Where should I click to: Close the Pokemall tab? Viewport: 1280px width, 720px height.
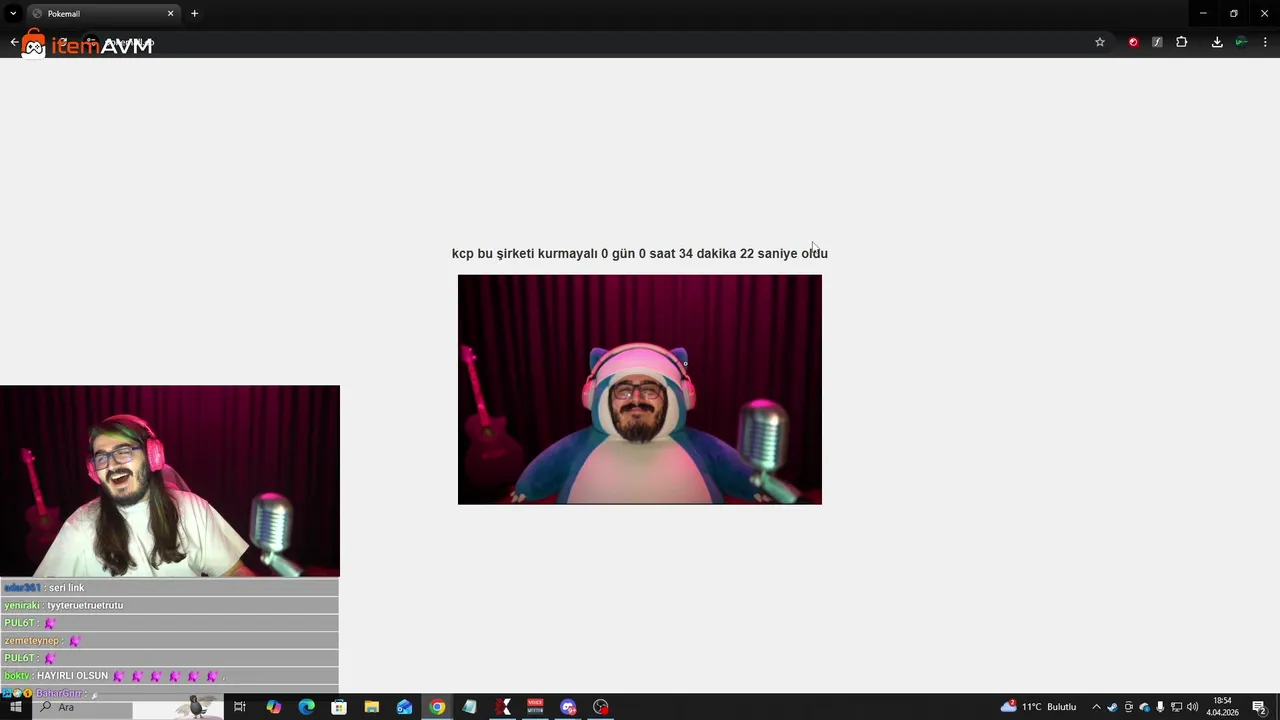tap(170, 13)
